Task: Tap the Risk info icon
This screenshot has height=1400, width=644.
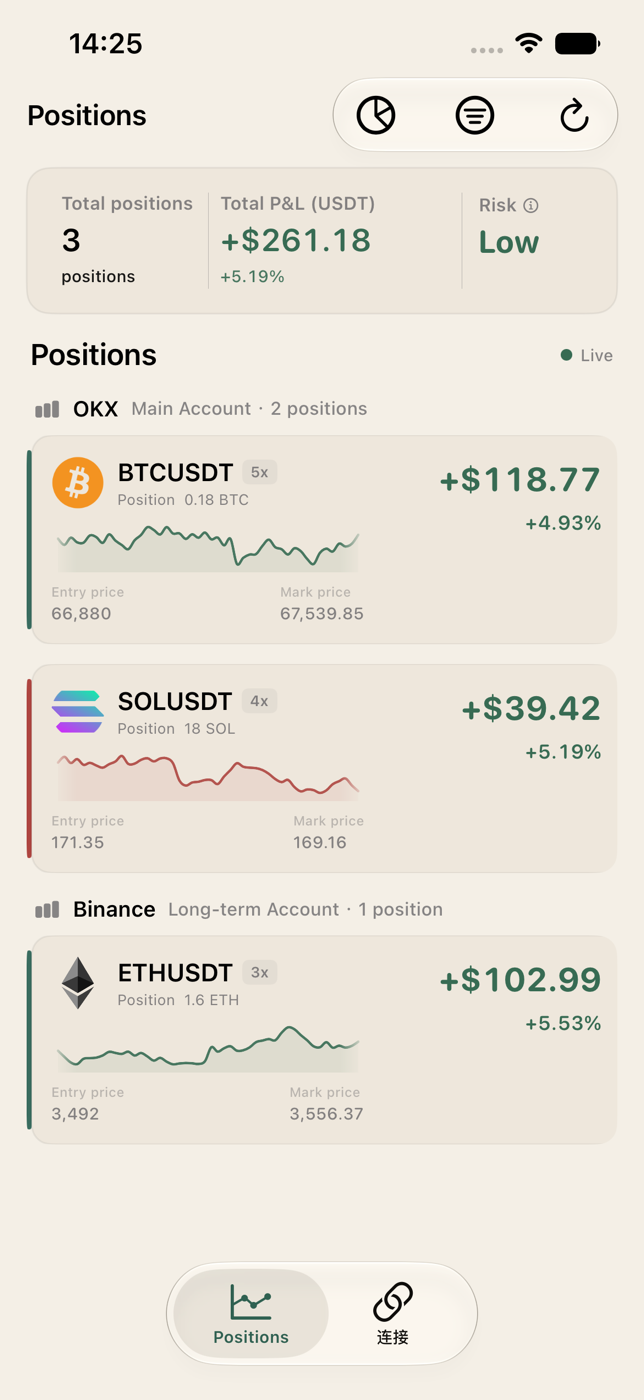Action: [531, 205]
